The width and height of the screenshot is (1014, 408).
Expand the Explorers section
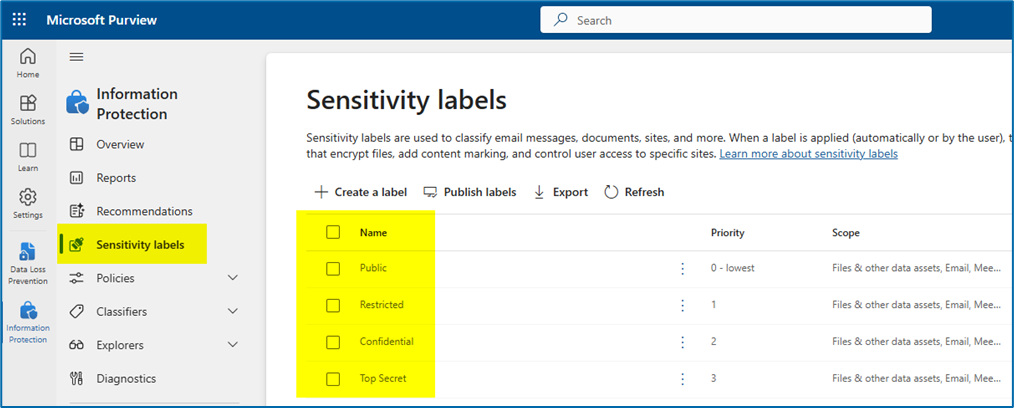click(233, 345)
